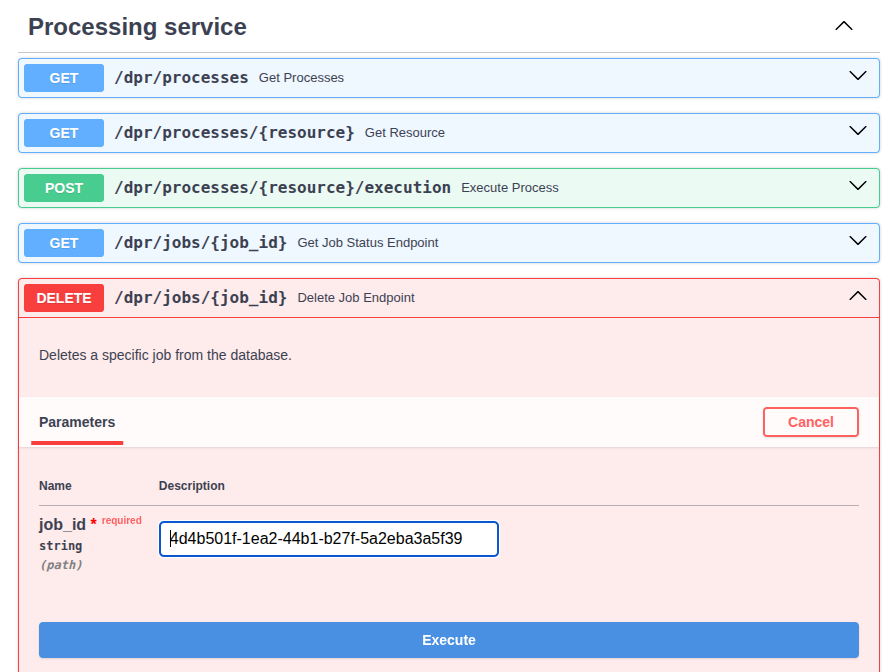
Task: Click the Get Processes description text
Action: (302, 77)
